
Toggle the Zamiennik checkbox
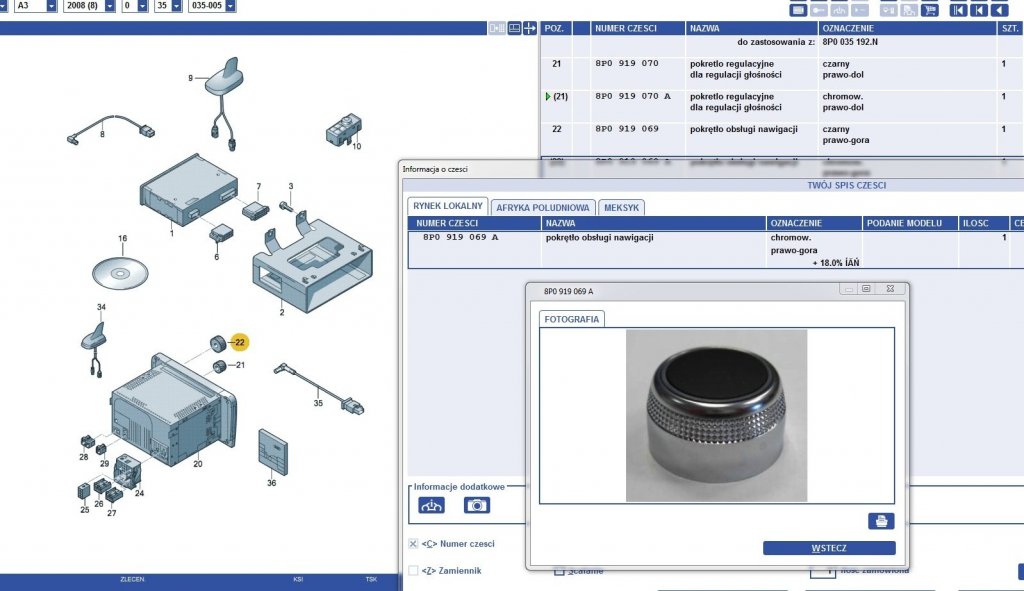[x=413, y=570]
